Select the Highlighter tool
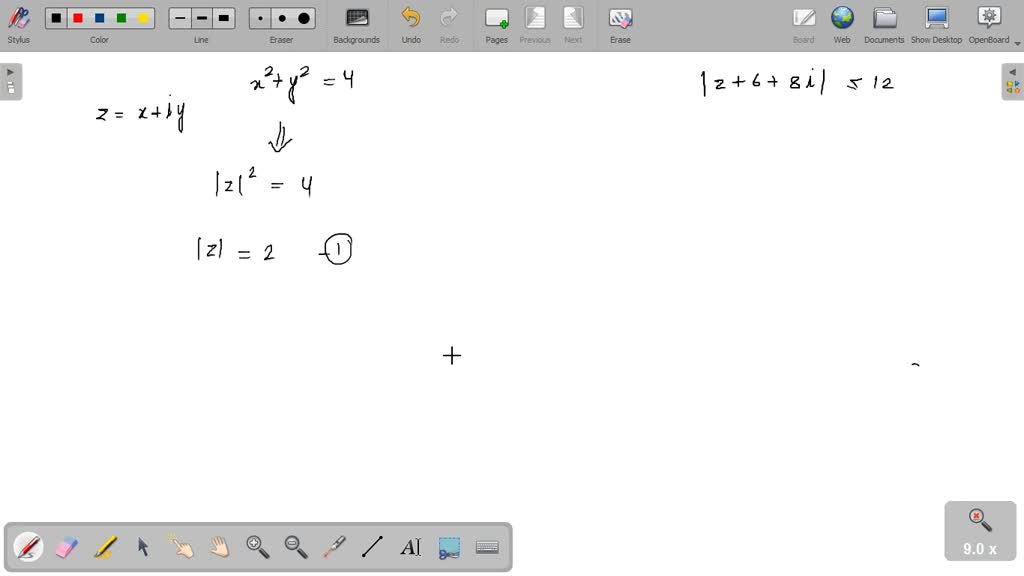This screenshot has width=1024, height=576. coord(105,546)
